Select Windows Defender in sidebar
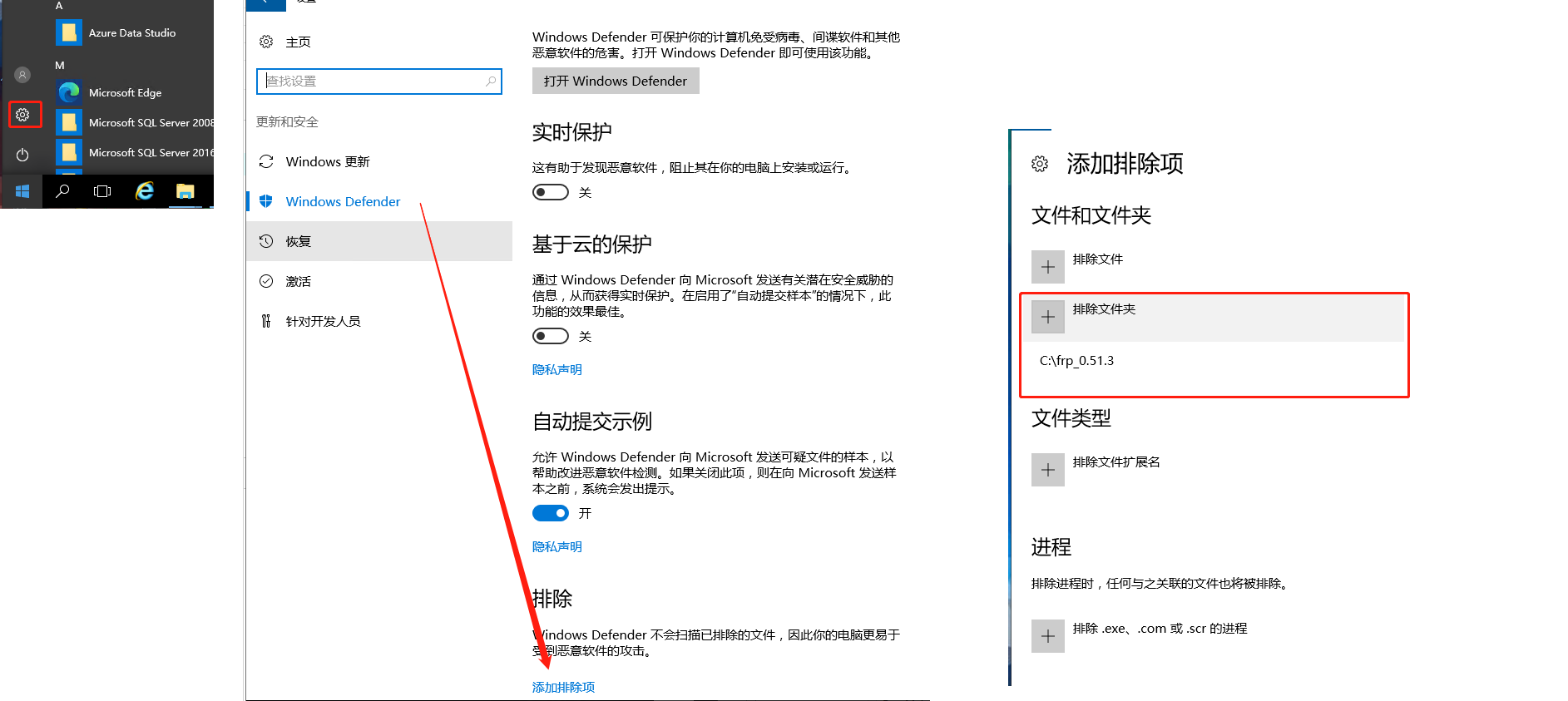1568x701 pixels. pos(343,202)
